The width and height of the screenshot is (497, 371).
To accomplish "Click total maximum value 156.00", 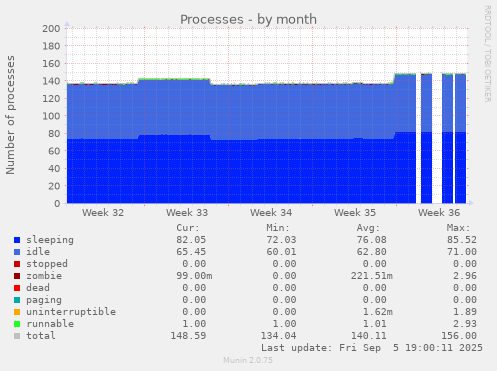I will [459, 336].
